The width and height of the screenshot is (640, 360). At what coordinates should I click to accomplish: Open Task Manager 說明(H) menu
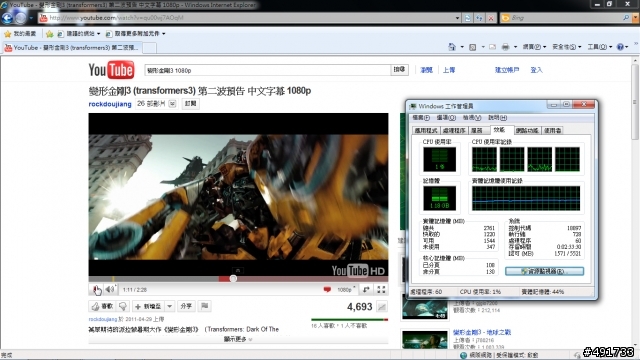[497, 118]
